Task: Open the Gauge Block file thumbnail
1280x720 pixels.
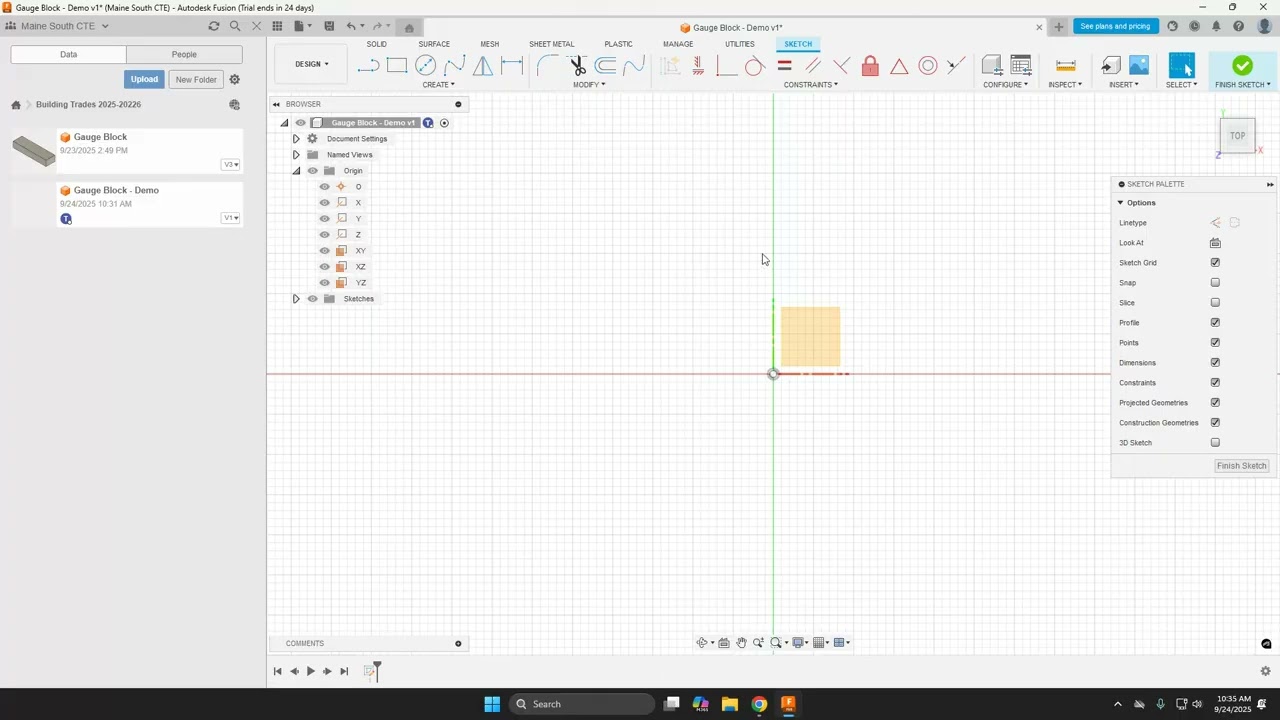Action: [34, 151]
